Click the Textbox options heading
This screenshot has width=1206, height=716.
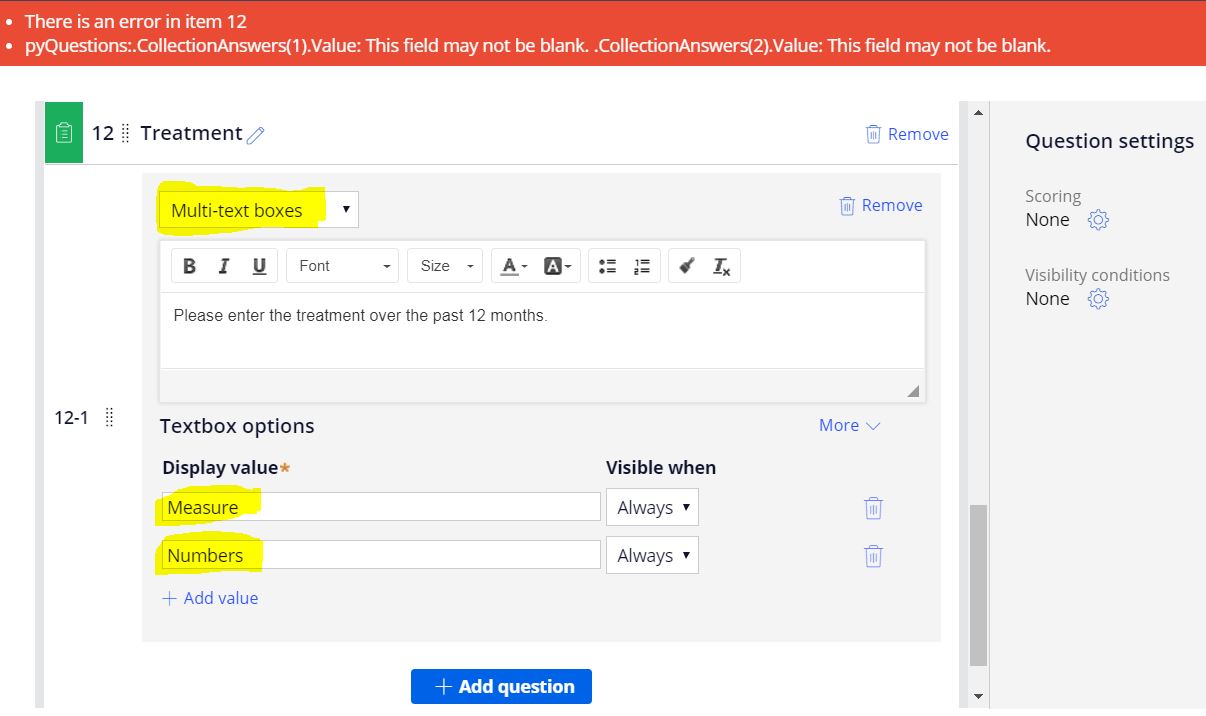(237, 426)
